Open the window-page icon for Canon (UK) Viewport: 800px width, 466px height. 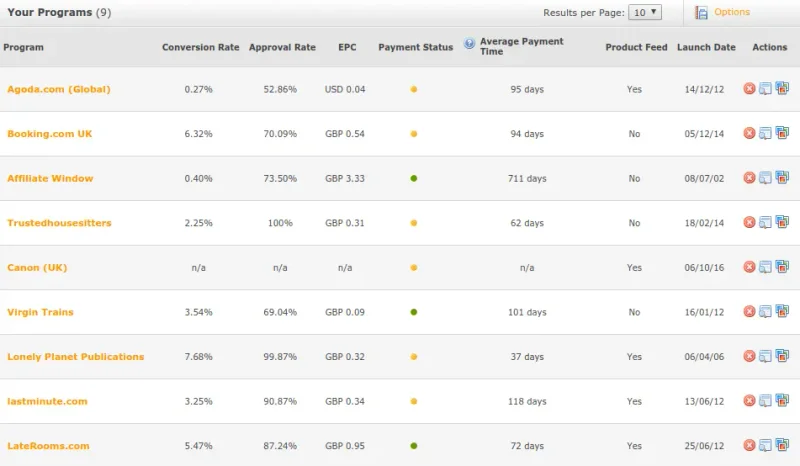click(765, 267)
